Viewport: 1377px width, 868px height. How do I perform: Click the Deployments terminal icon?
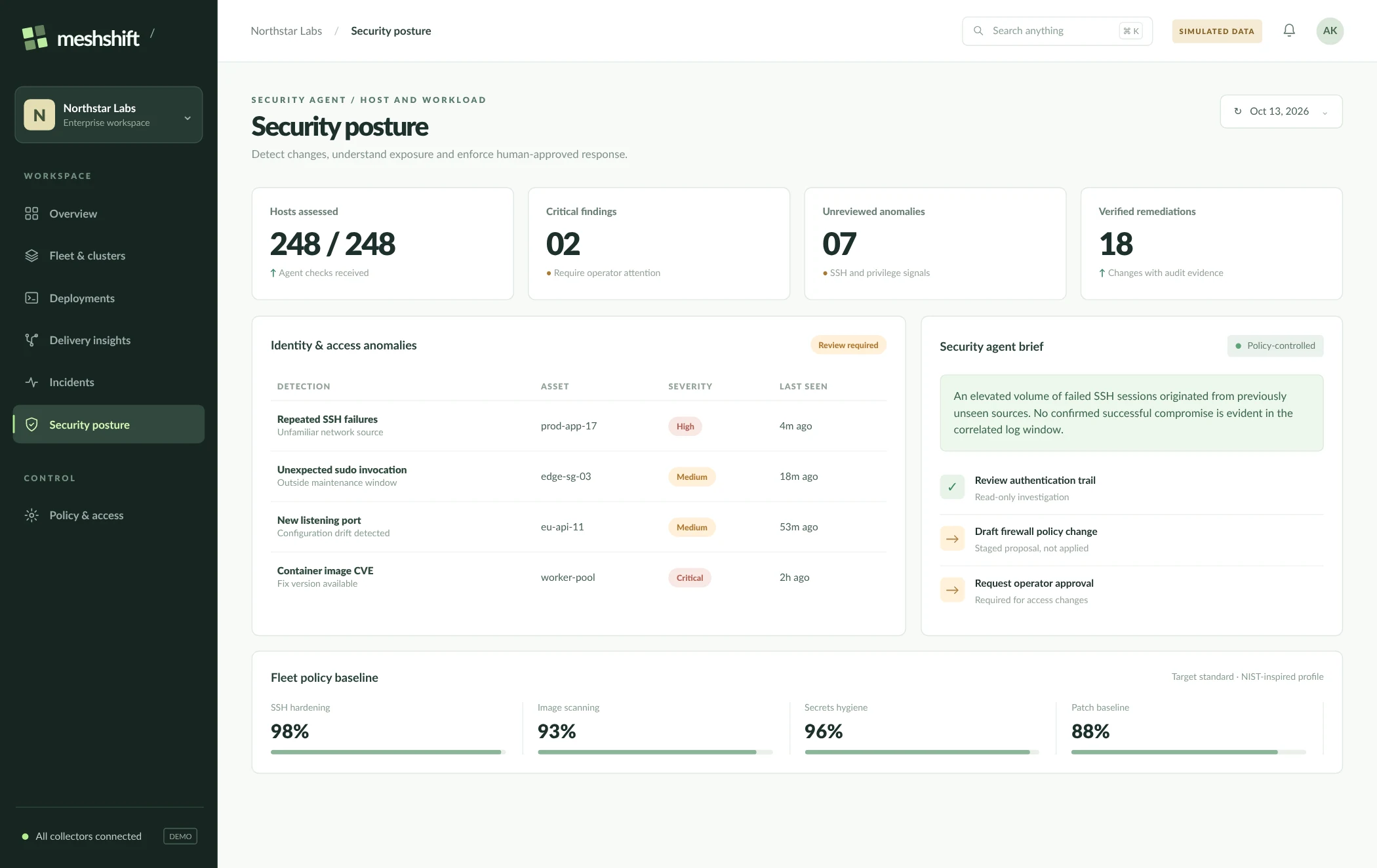[x=31, y=298]
